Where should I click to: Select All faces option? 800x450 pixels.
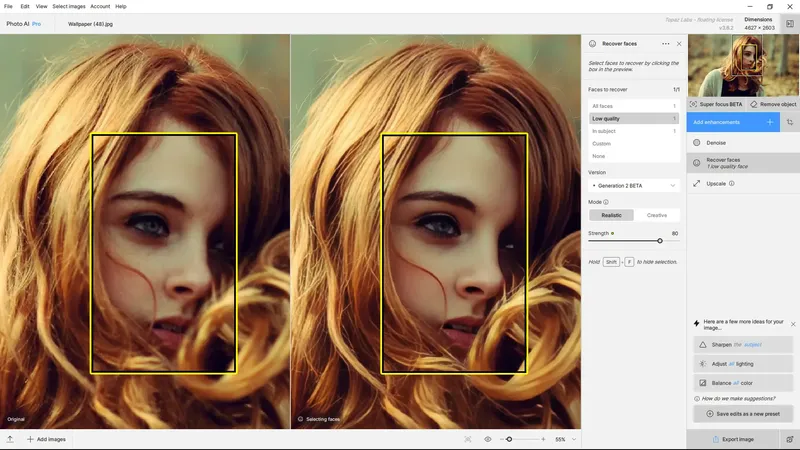634,106
